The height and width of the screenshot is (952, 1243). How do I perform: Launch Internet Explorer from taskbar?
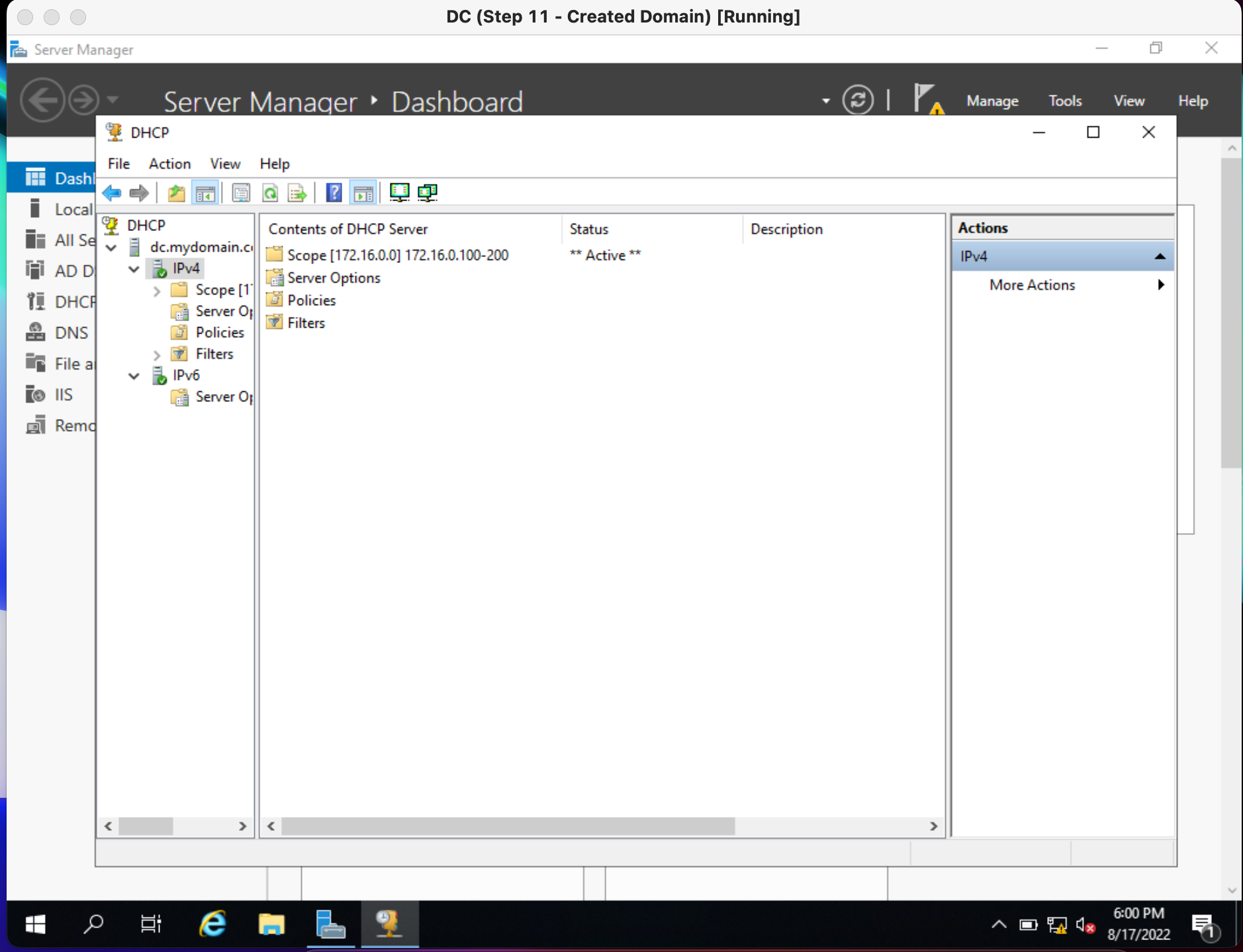(x=213, y=924)
